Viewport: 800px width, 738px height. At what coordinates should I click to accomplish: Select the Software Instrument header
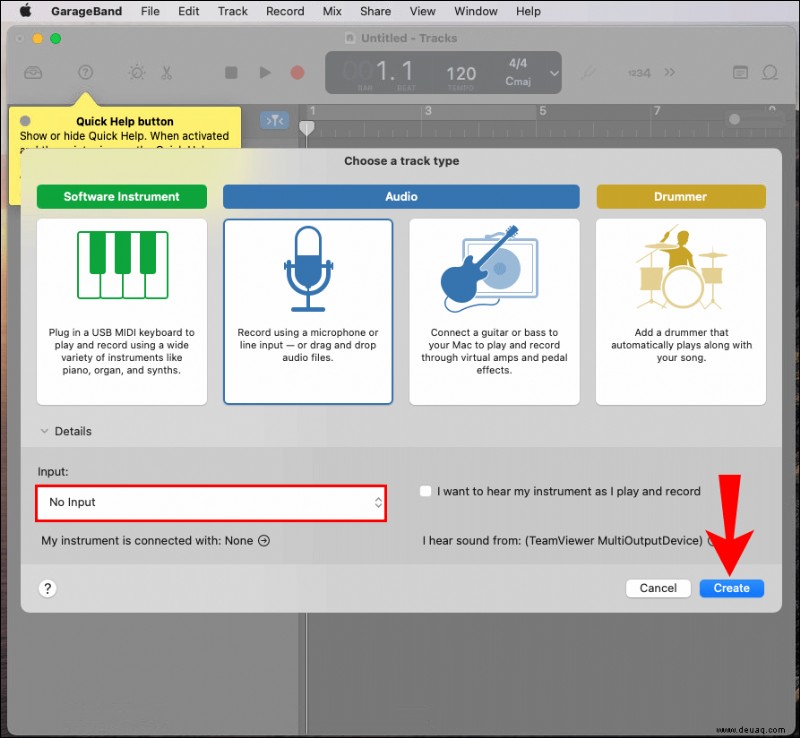pos(121,196)
